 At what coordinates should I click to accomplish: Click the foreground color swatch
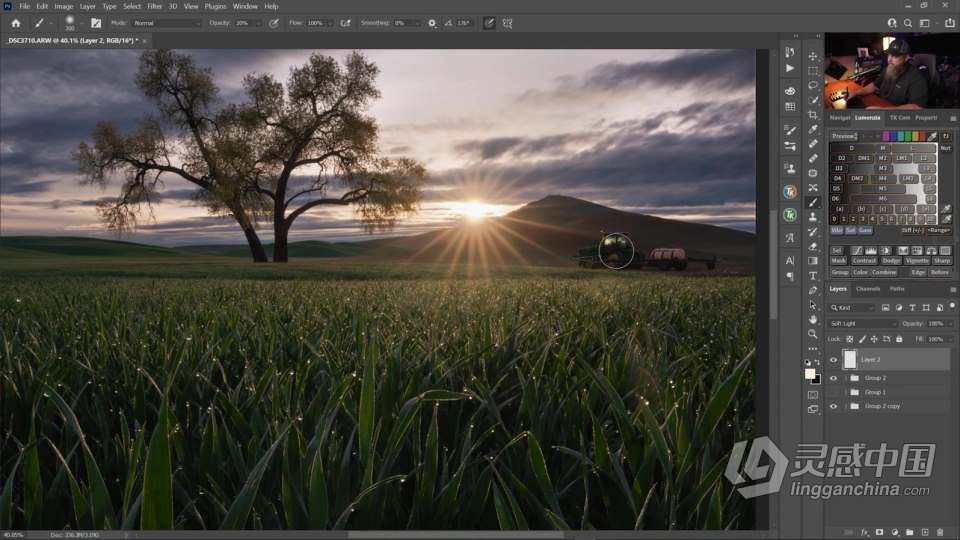(810, 374)
